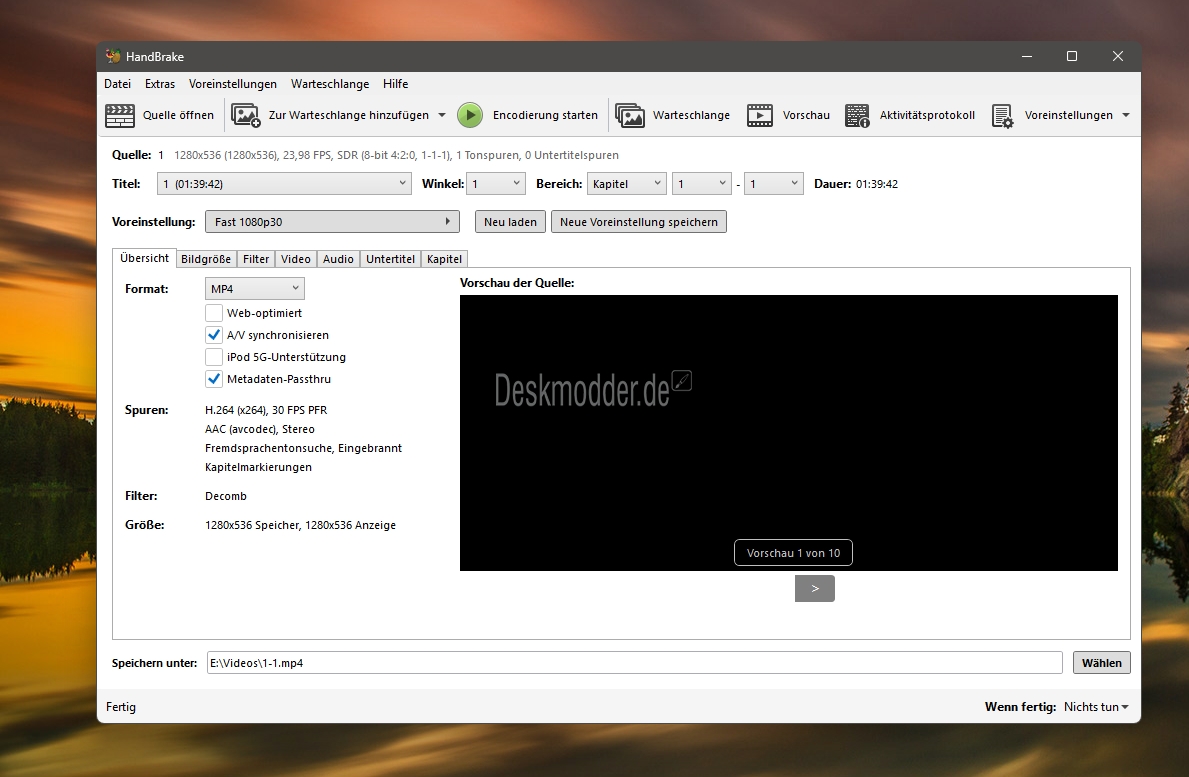Expand the Titel dropdown list
The width and height of the screenshot is (1189, 777).
pos(284,184)
